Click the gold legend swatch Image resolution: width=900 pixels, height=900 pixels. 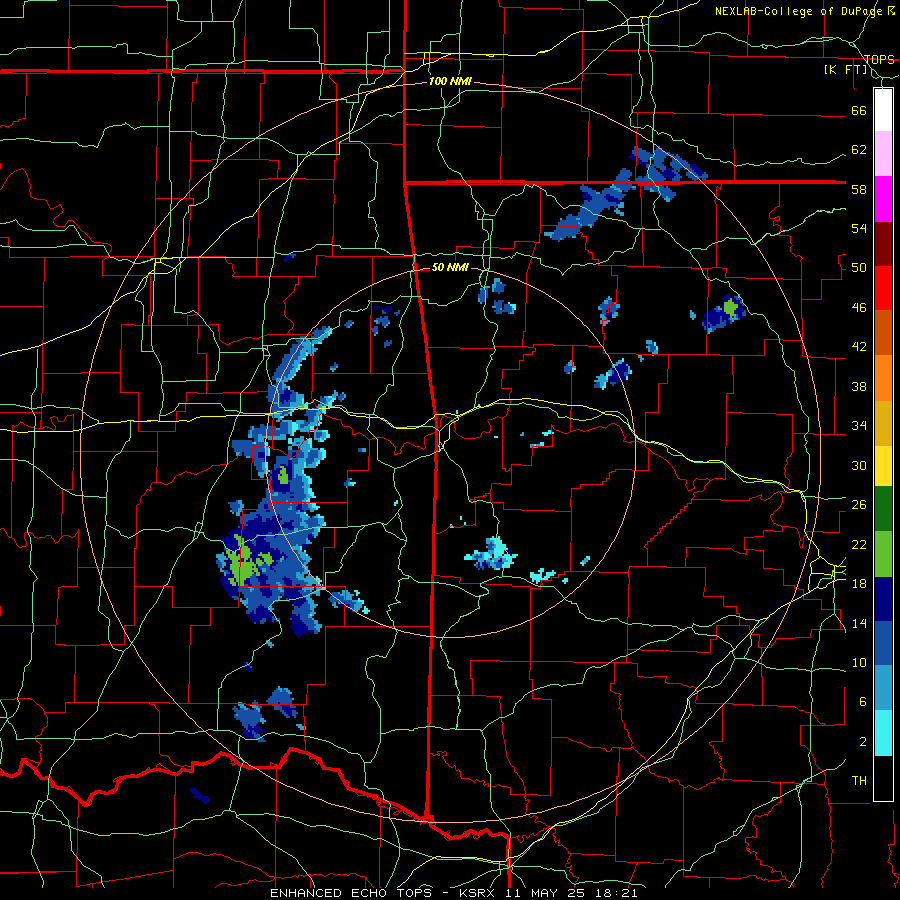(883, 423)
